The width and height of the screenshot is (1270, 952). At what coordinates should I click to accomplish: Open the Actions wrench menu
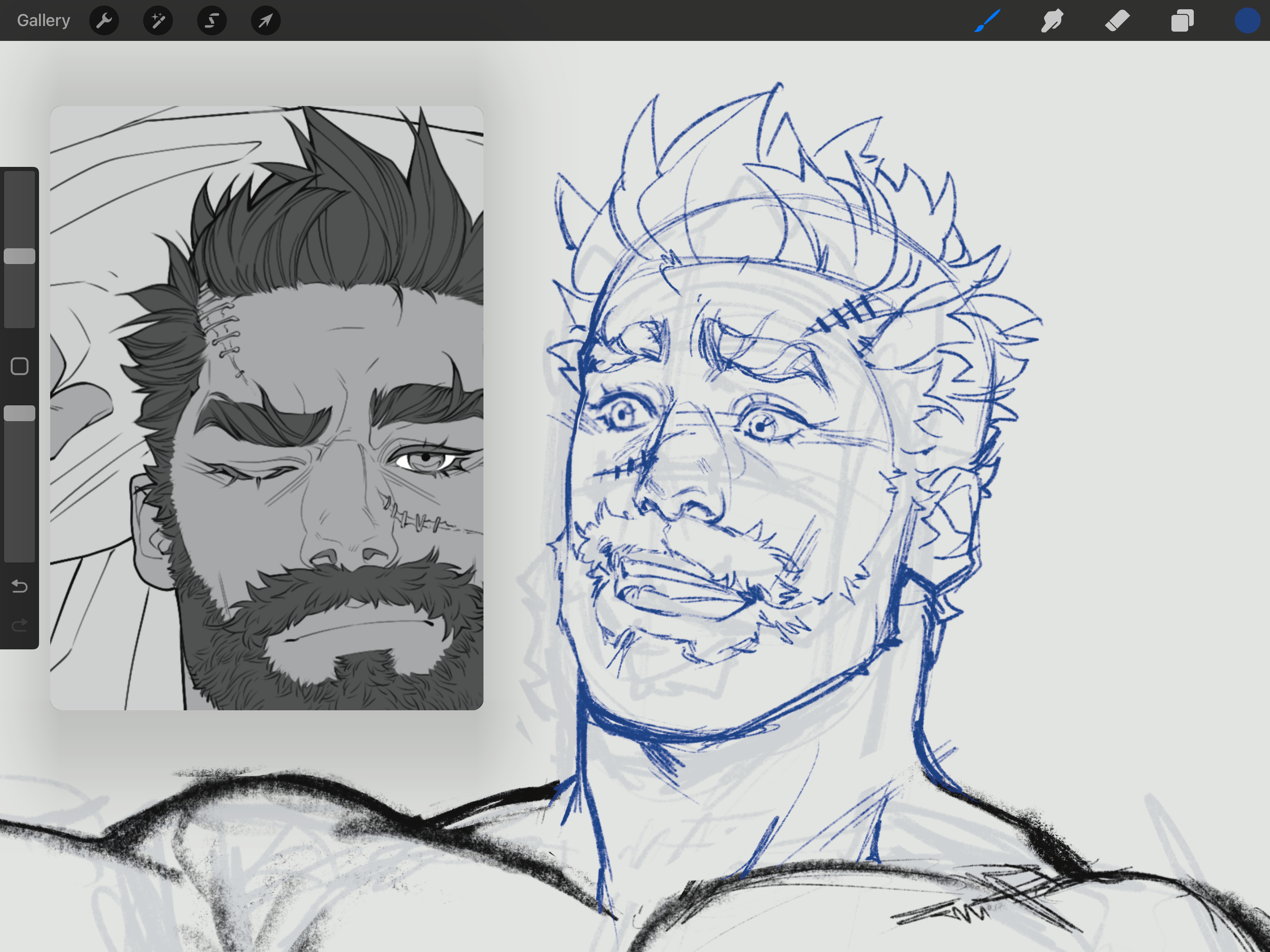coord(104,20)
